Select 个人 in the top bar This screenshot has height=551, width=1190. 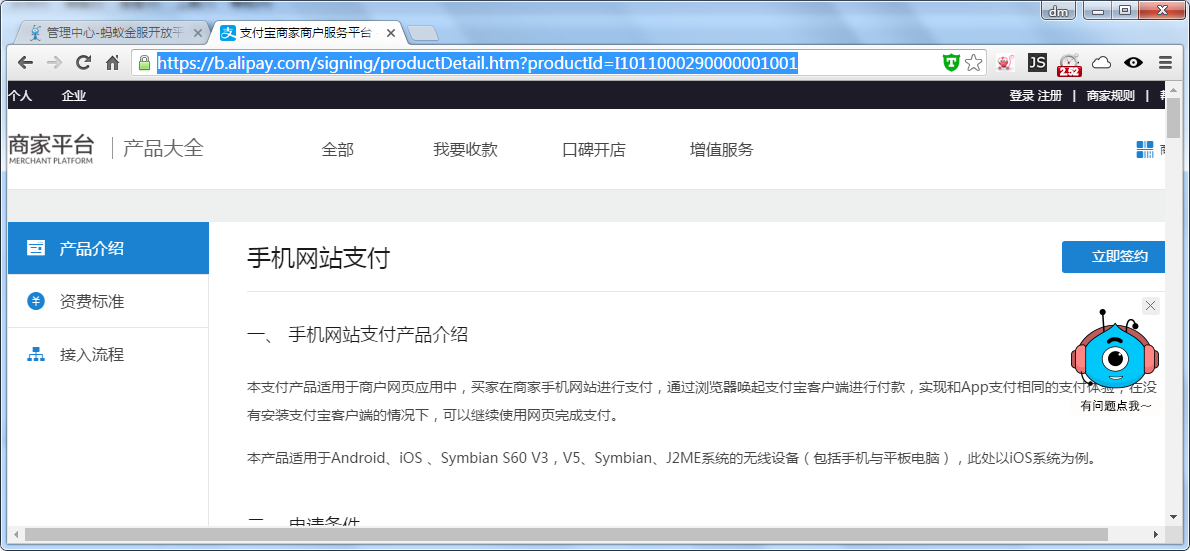20,96
